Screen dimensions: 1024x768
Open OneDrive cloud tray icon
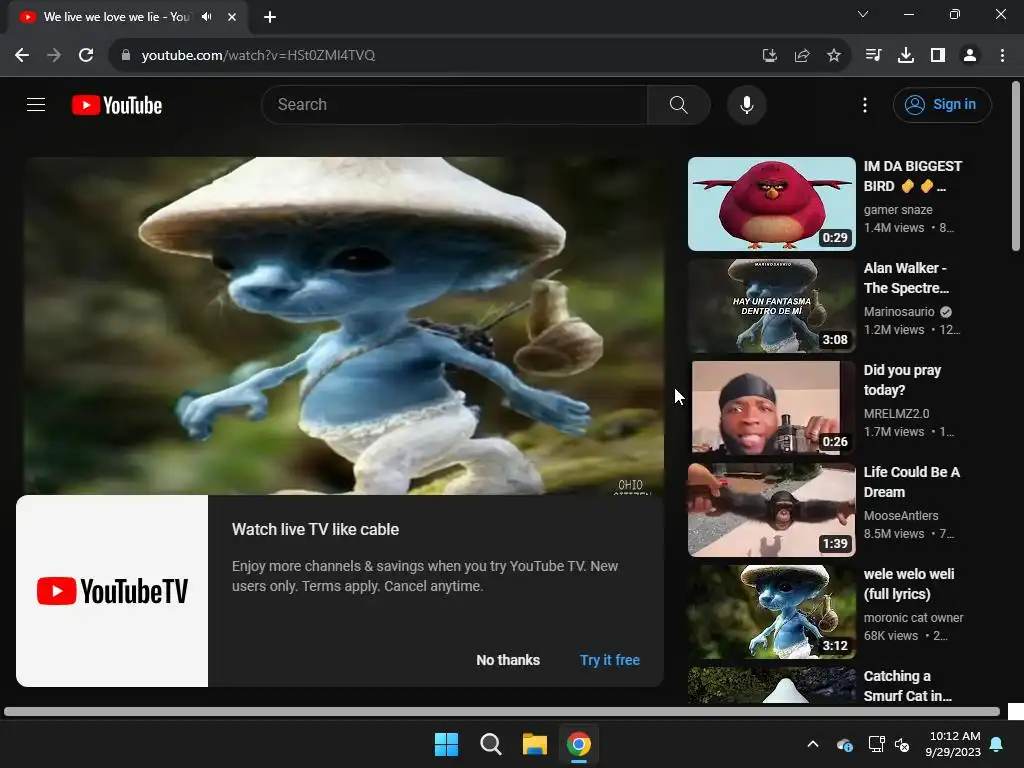tap(844, 744)
